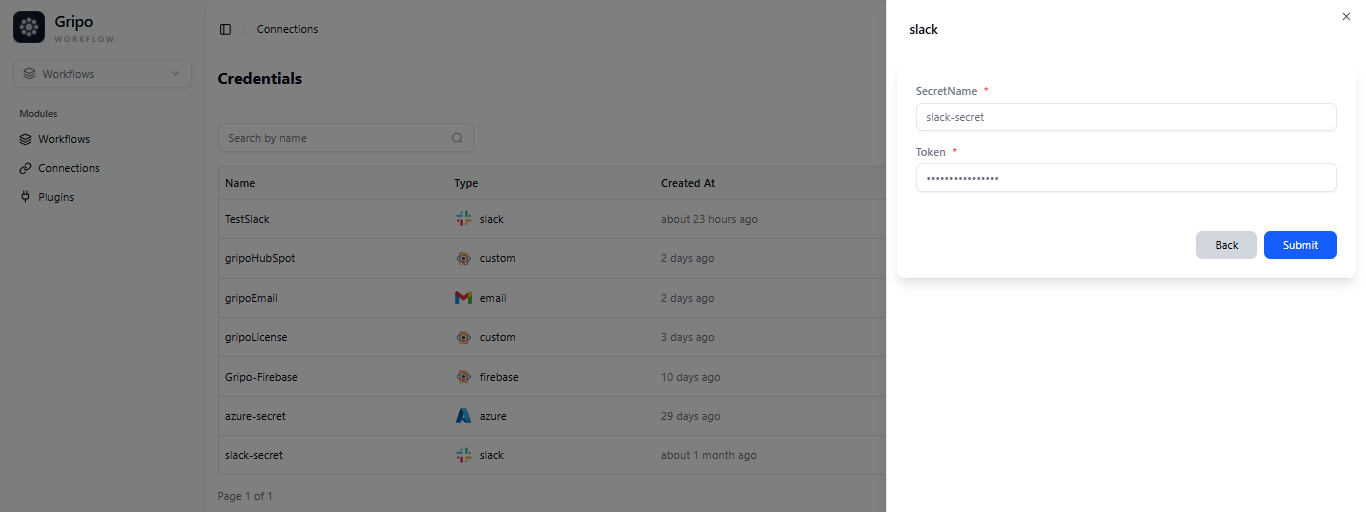Click the custom icon in gripoLicense row
Image resolution: width=1366 pixels, height=512 pixels.
[463, 337]
